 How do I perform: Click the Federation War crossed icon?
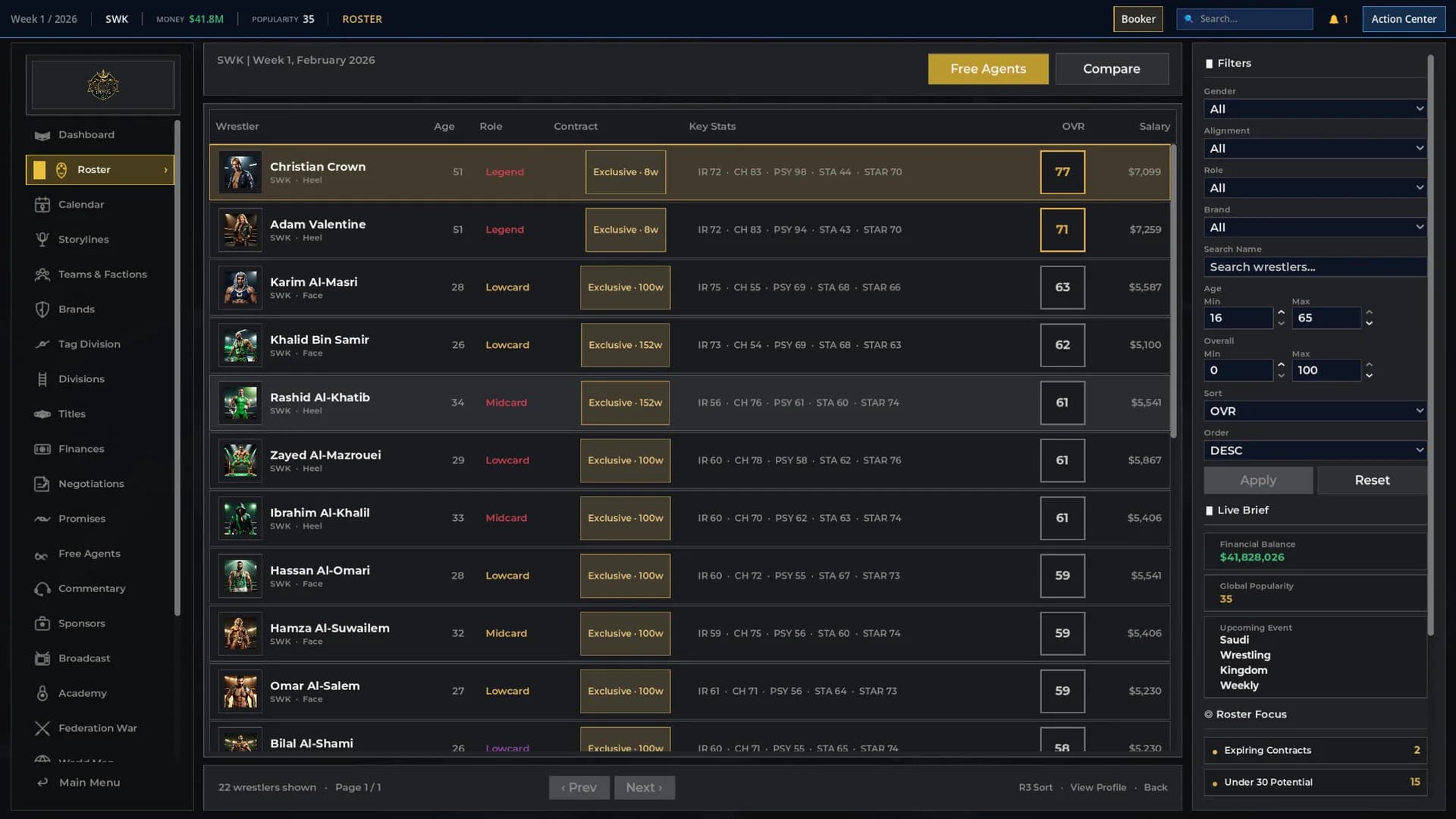tap(42, 728)
